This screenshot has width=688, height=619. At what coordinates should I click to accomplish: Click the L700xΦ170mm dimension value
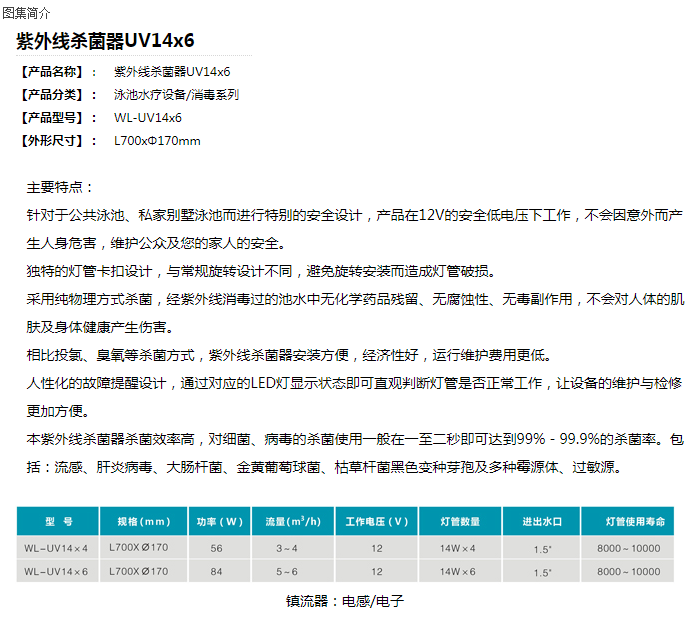157,141
